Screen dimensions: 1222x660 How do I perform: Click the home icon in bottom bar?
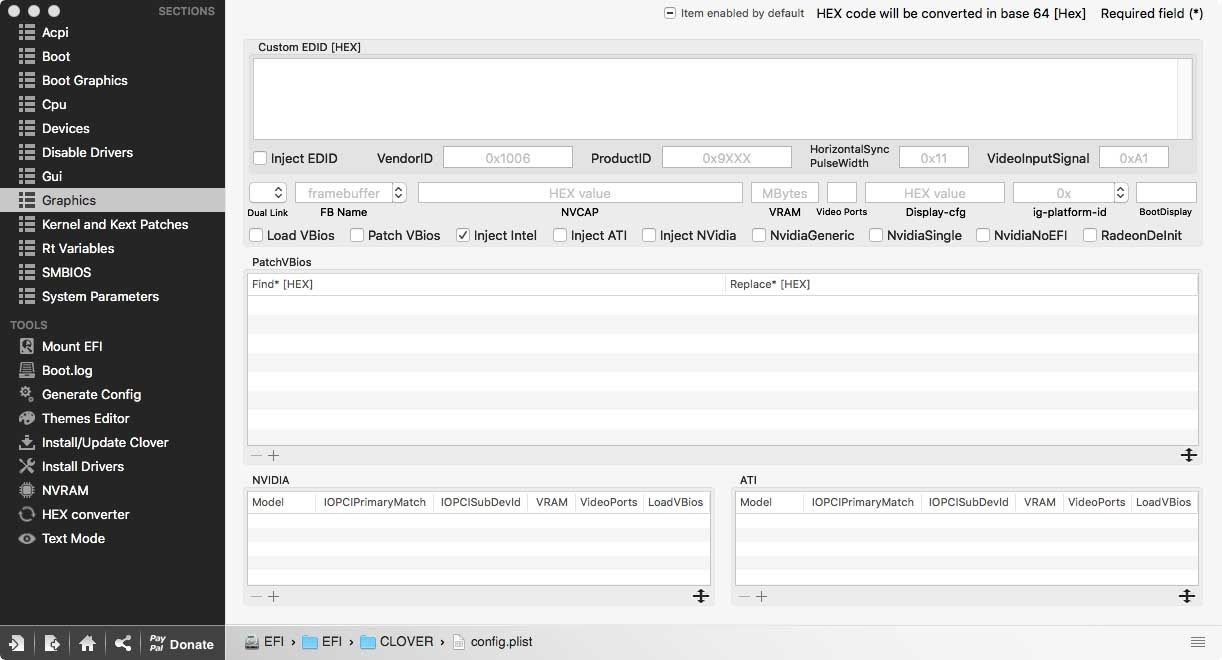point(87,643)
